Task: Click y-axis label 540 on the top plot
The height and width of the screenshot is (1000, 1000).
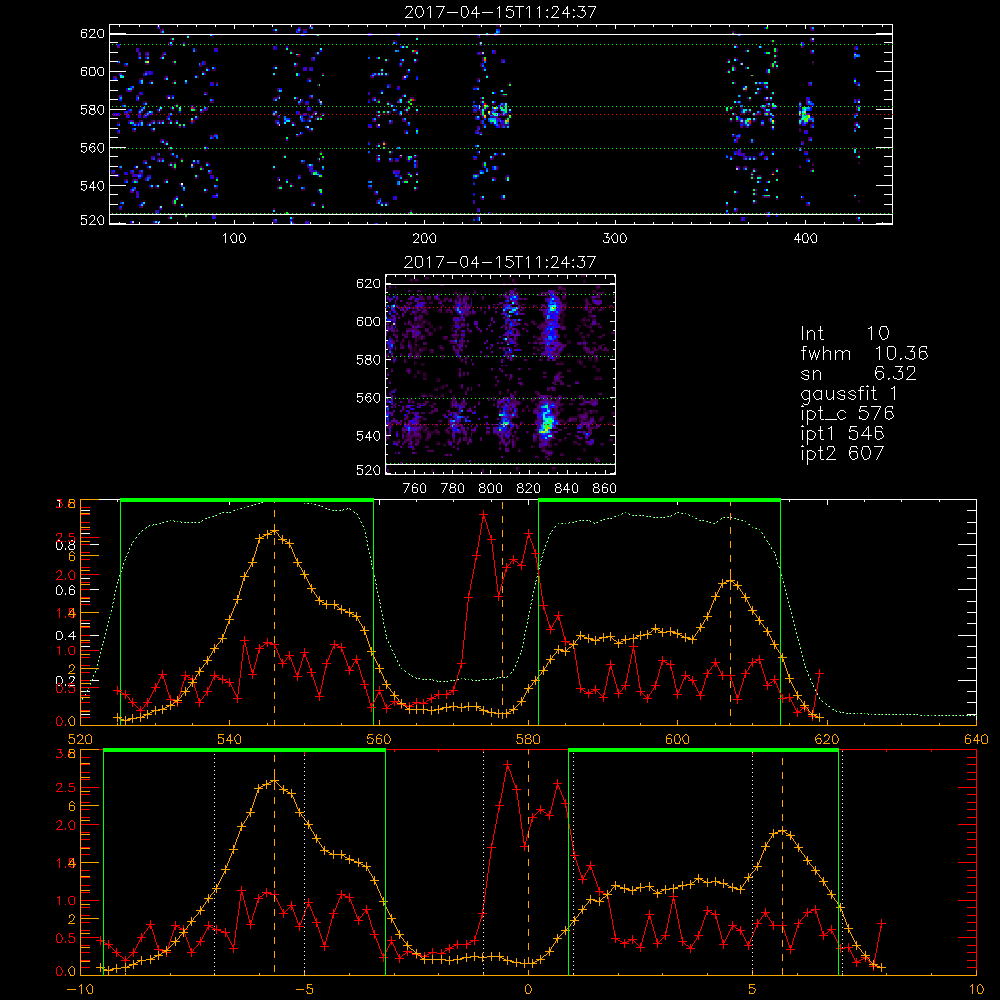Action: pos(92,186)
